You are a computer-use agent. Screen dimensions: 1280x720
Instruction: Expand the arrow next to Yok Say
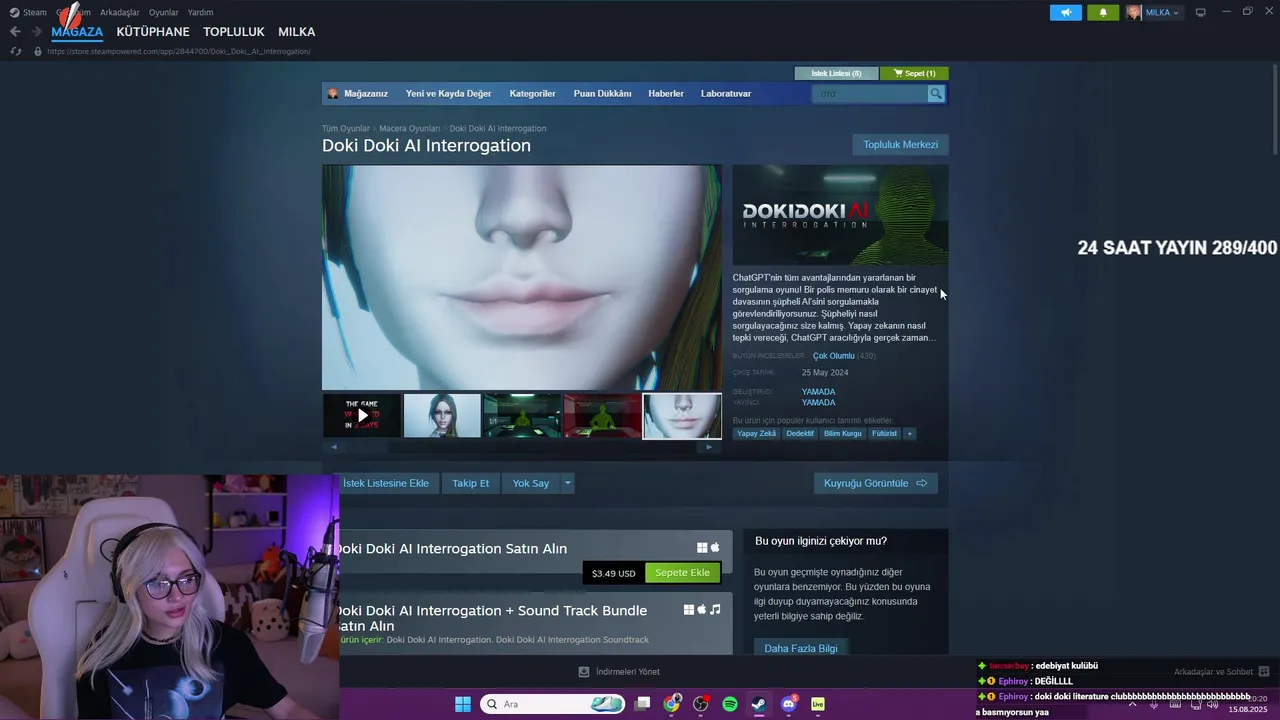[x=567, y=483]
